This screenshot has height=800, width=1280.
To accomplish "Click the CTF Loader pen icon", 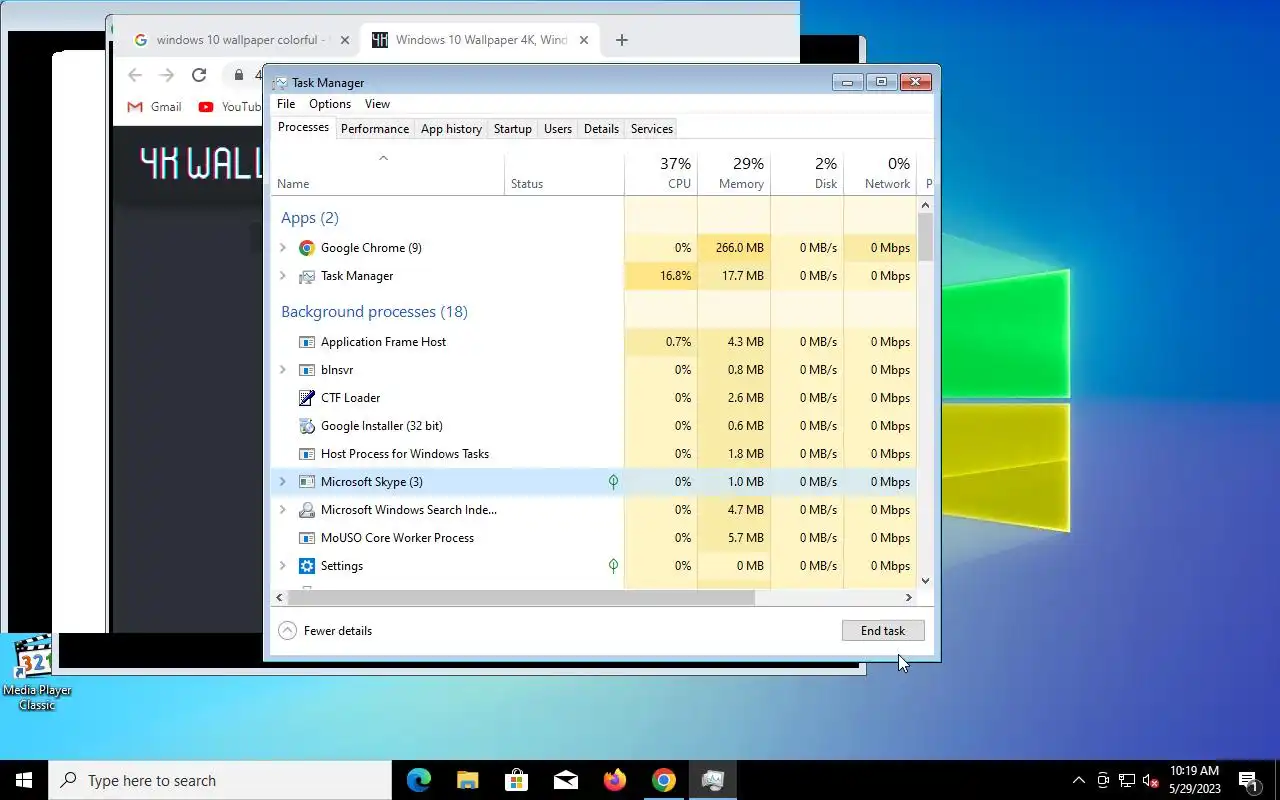I will click(307, 398).
